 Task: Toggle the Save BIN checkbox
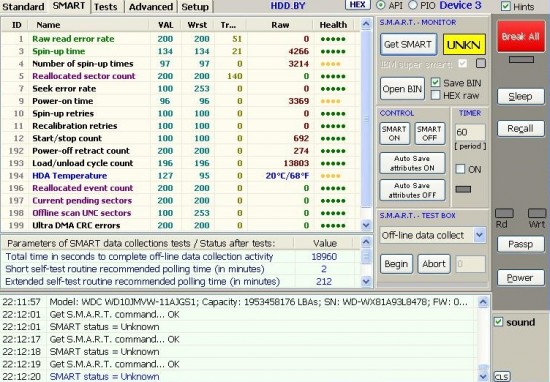click(435, 83)
